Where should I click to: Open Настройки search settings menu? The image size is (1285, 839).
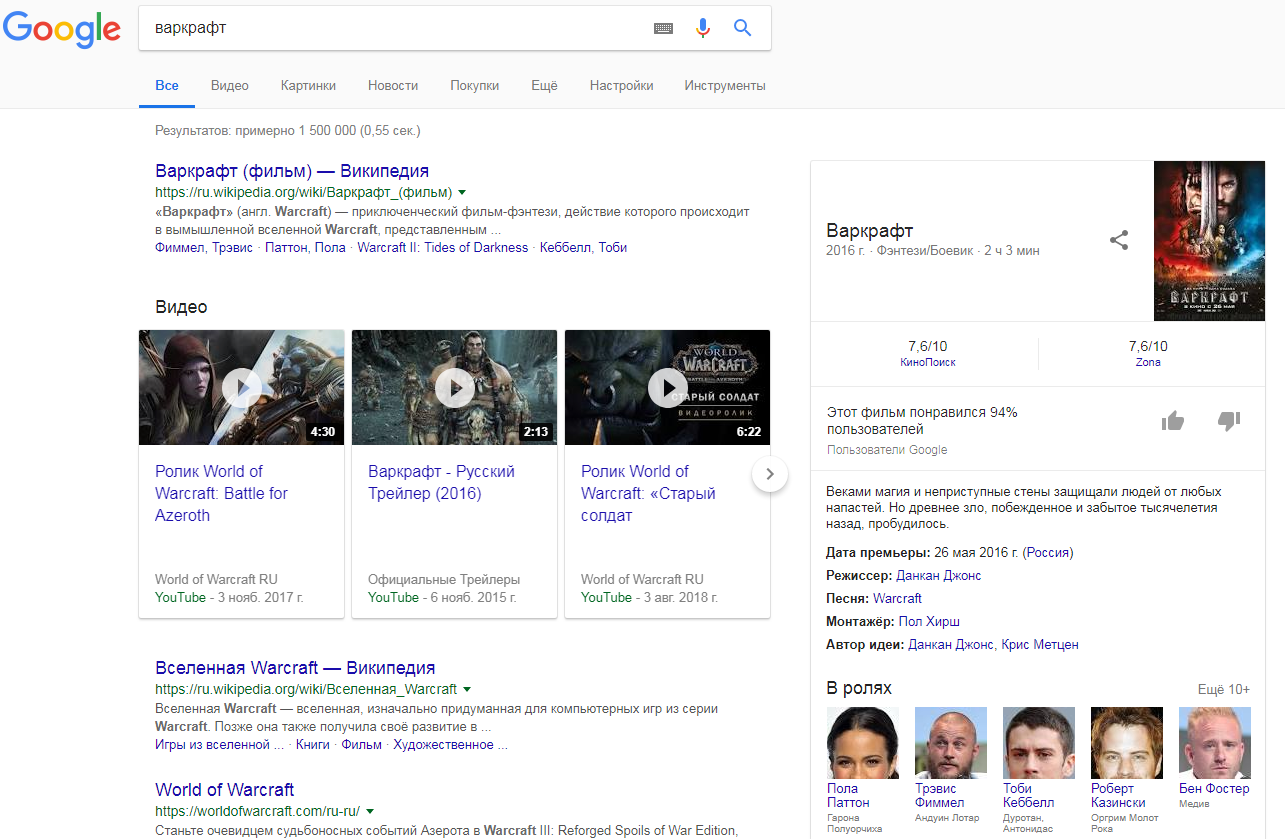[621, 86]
